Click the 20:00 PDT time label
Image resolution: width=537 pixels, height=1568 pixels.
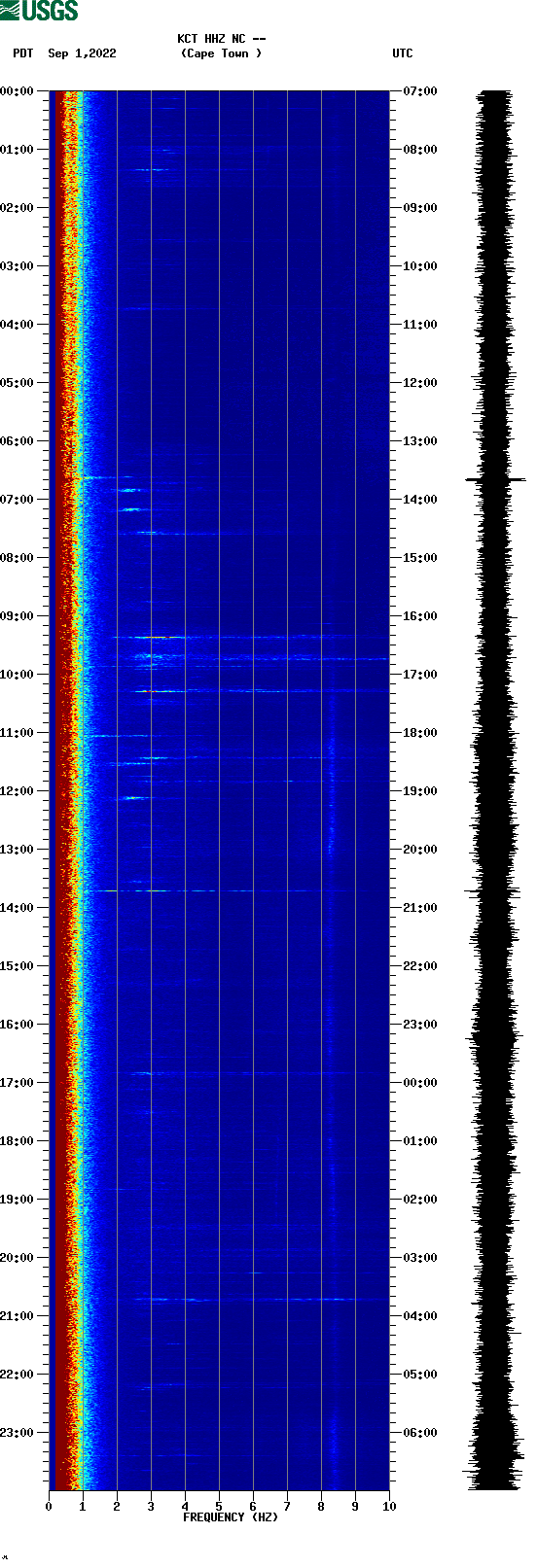(17, 1258)
